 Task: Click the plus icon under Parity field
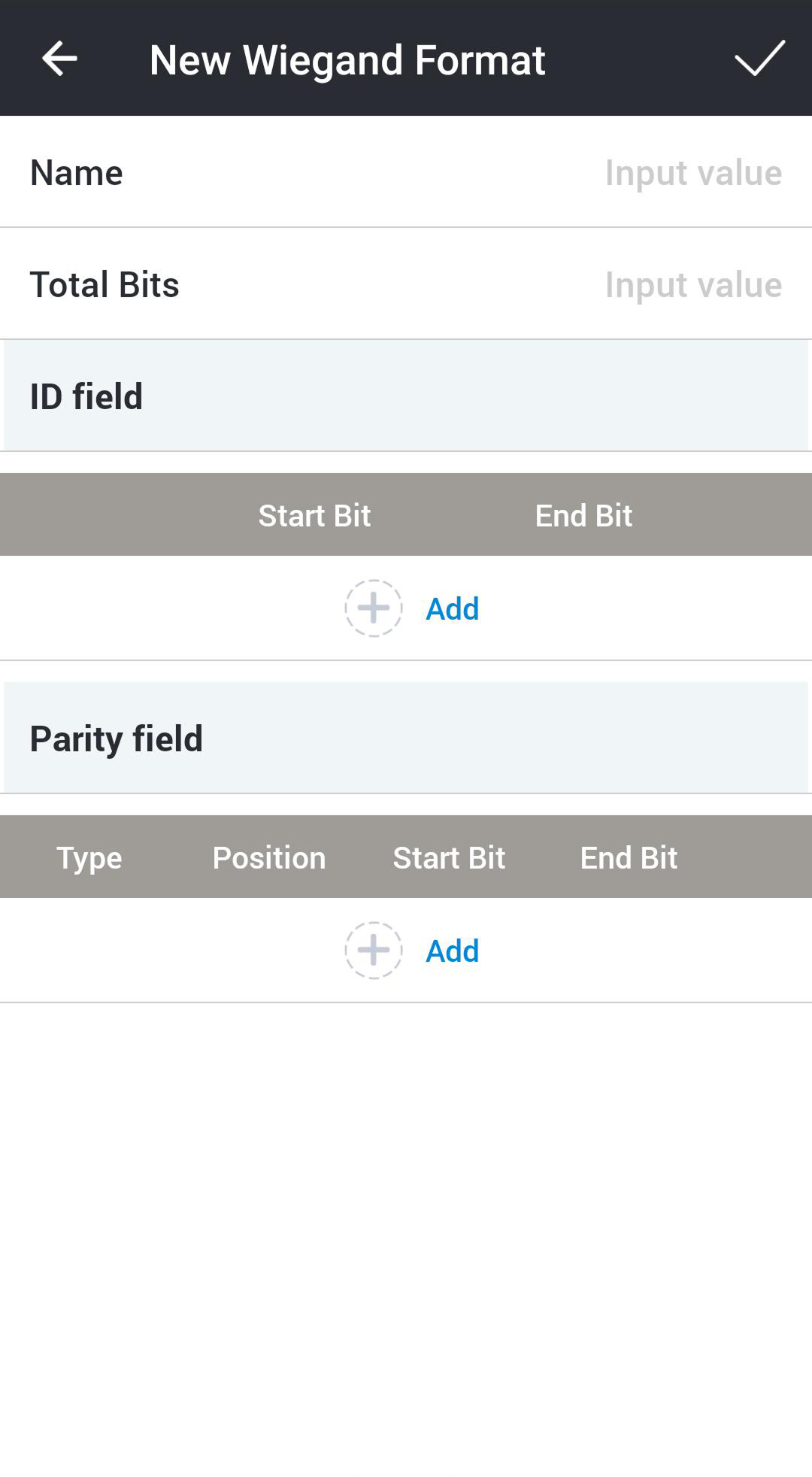tap(374, 951)
